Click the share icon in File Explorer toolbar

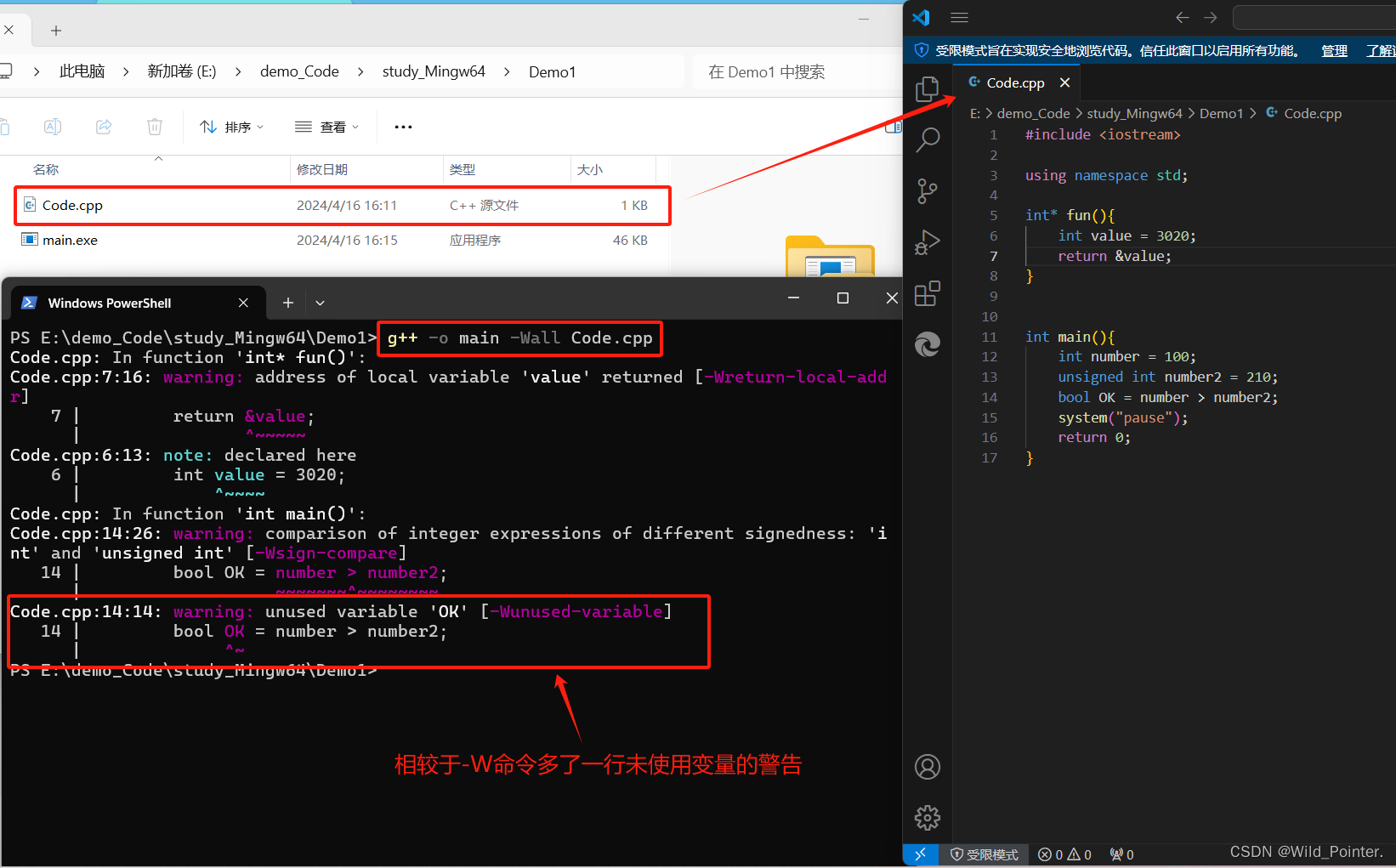(x=104, y=126)
